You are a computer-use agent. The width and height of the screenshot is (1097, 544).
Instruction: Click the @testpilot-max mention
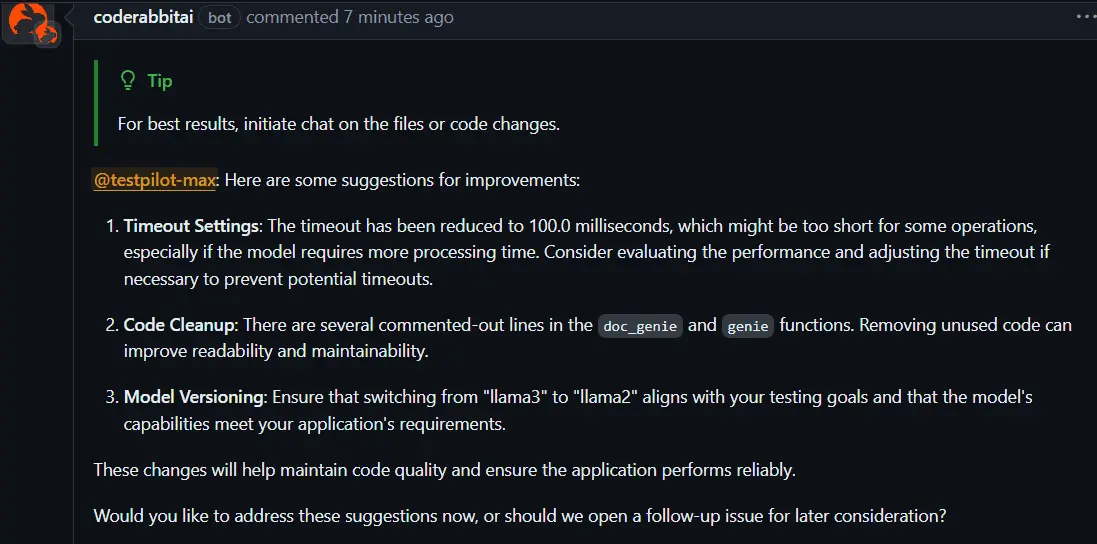(x=155, y=181)
